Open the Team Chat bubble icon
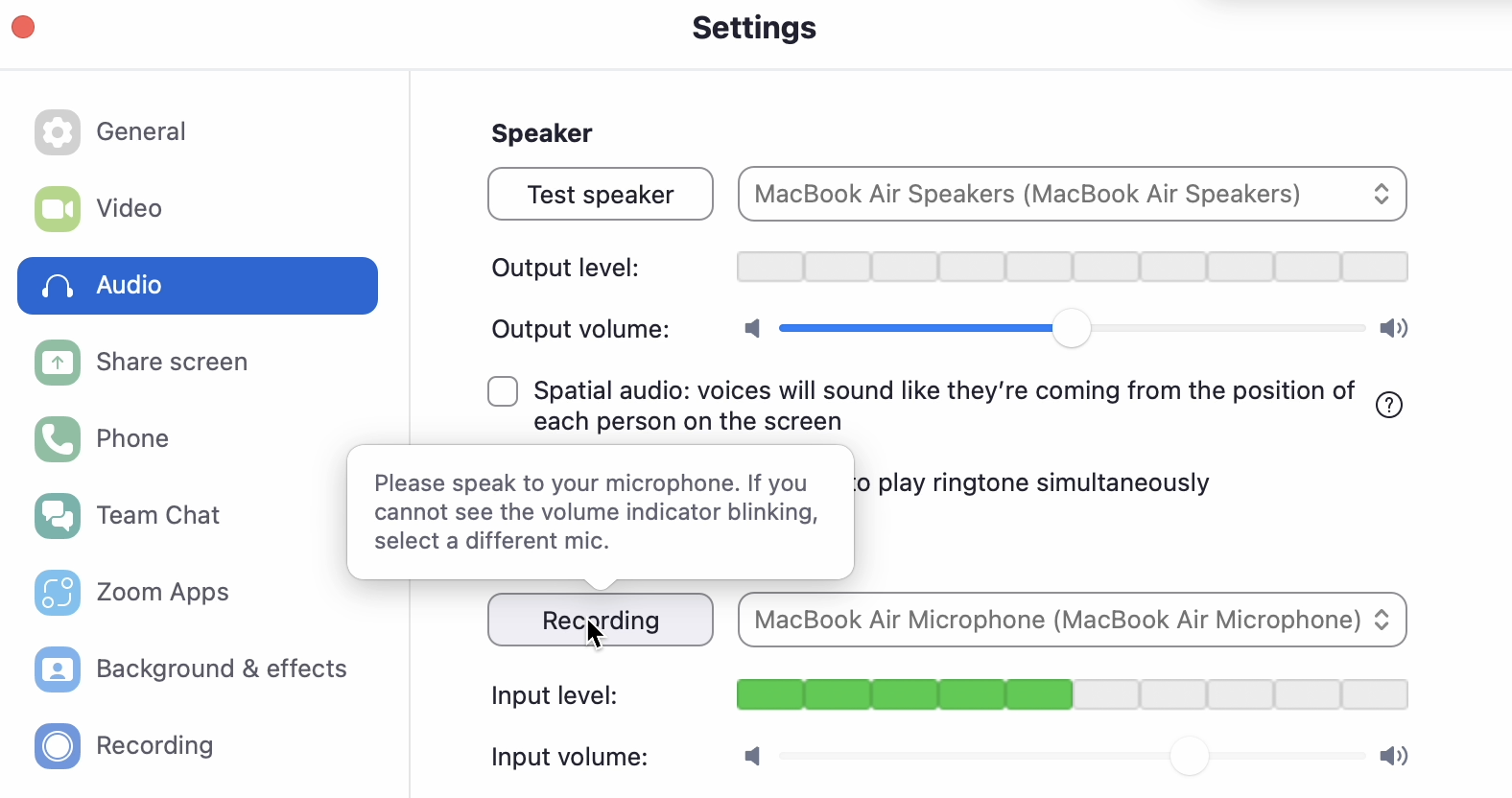 tap(58, 516)
